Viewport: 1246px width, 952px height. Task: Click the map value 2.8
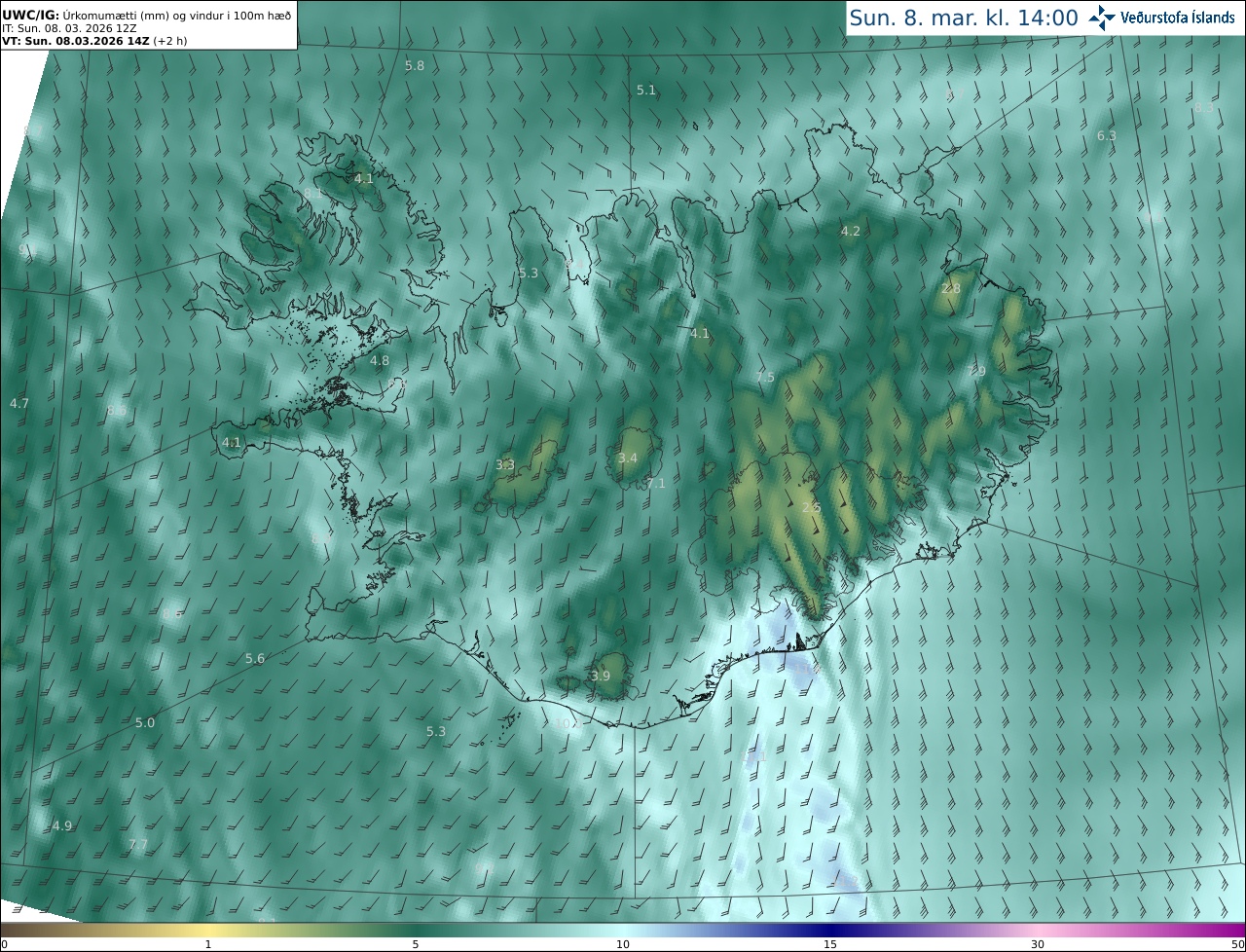coord(951,289)
